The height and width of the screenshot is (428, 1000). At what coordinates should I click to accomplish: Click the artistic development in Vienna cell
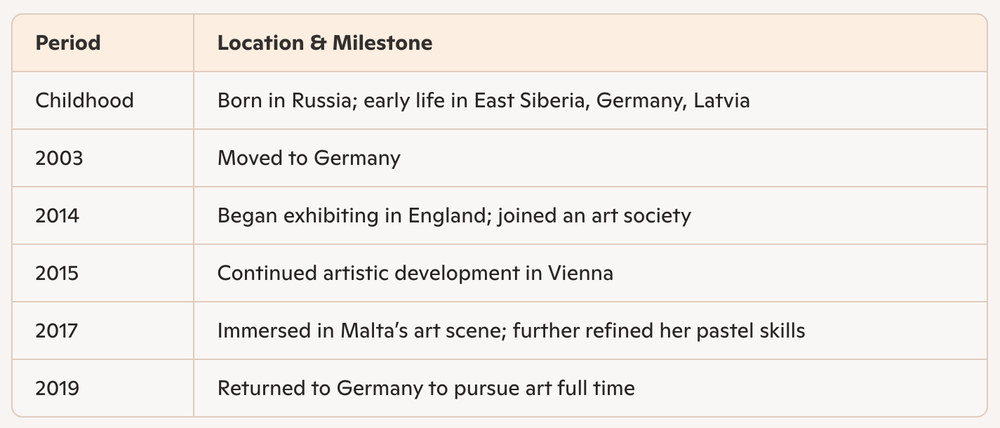point(591,272)
